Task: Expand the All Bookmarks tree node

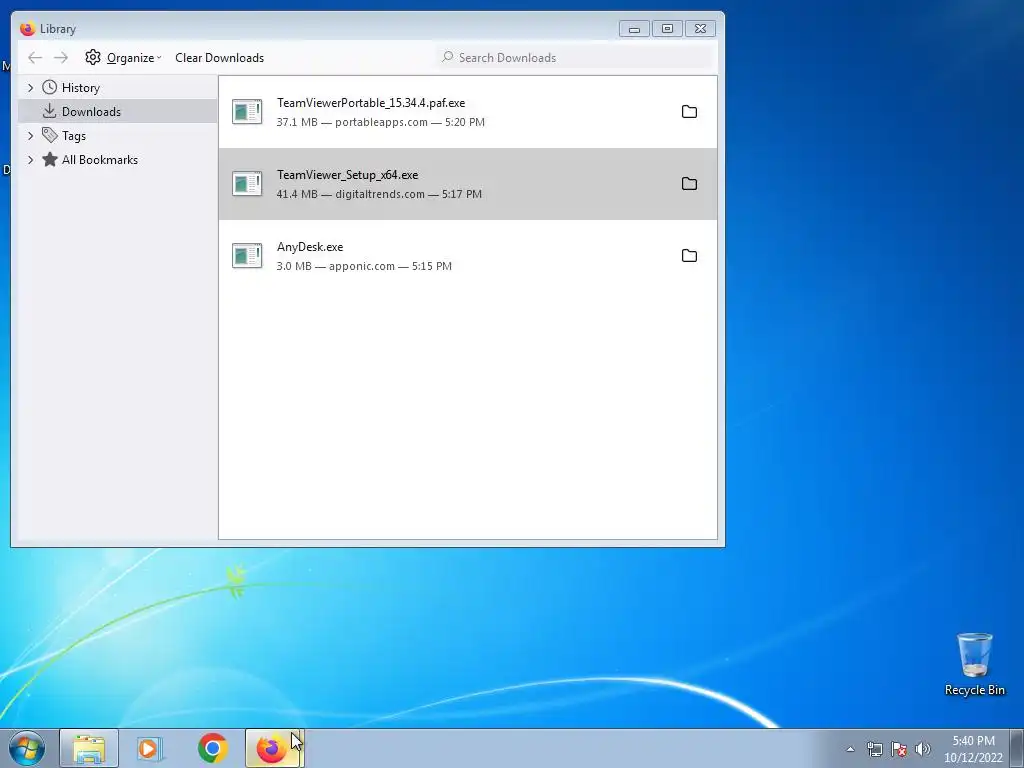Action: [30, 160]
